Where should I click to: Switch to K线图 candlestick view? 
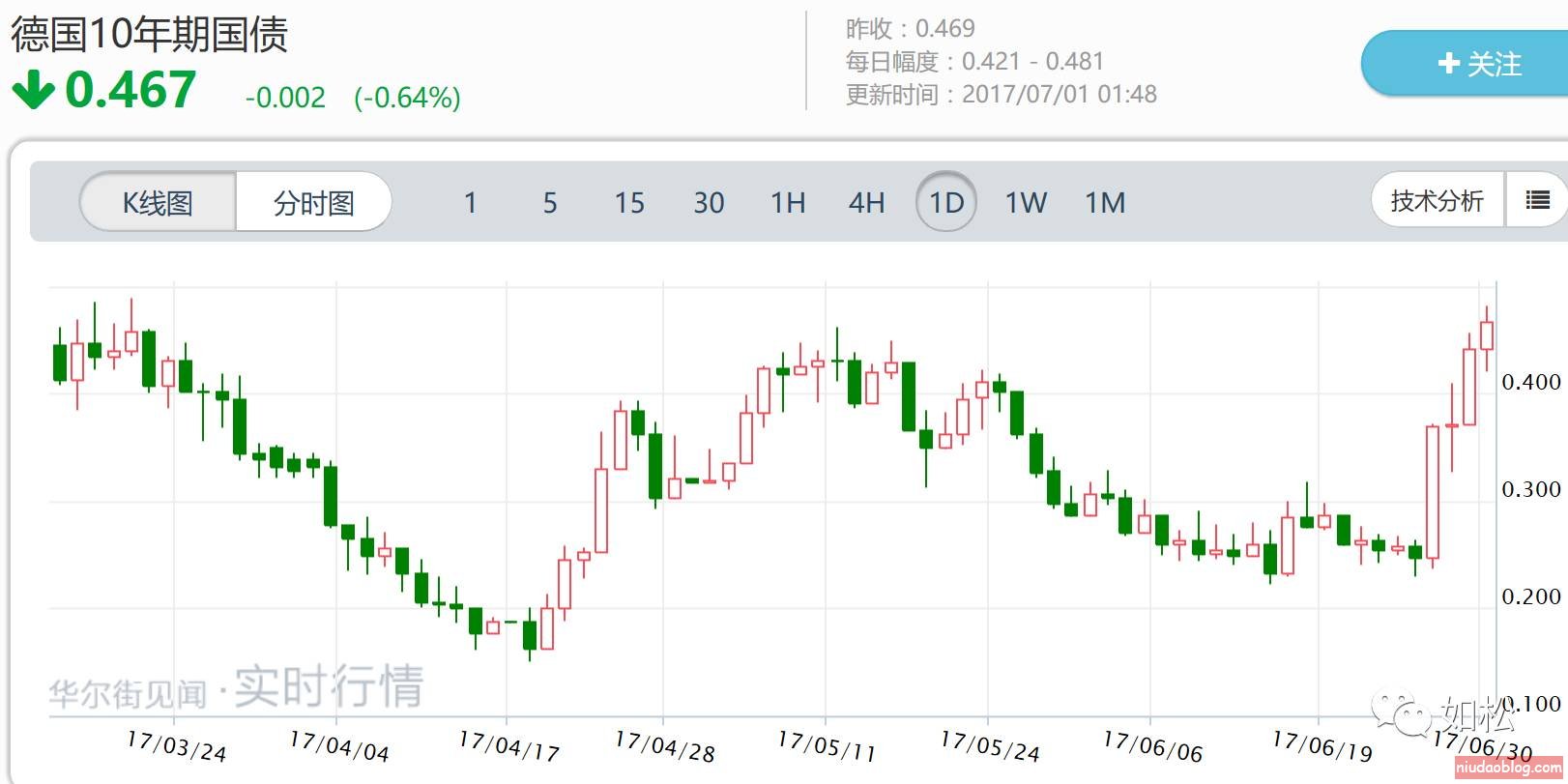click(x=159, y=203)
